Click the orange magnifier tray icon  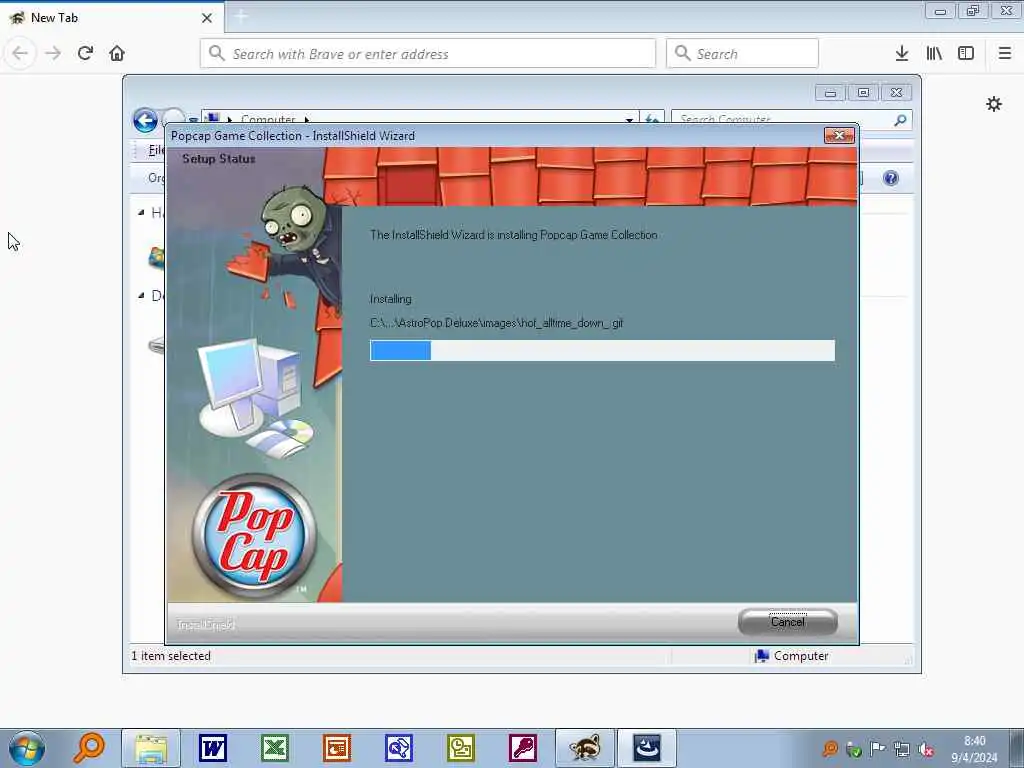click(830, 749)
